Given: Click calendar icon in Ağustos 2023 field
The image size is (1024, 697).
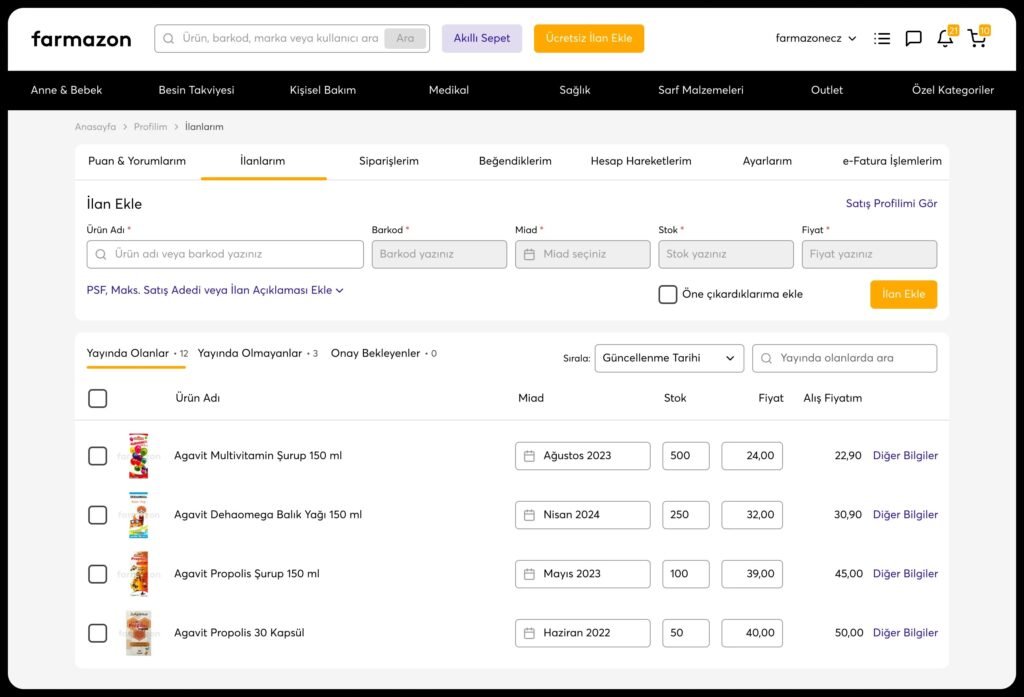Looking at the screenshot, I should tap(530, 456).
